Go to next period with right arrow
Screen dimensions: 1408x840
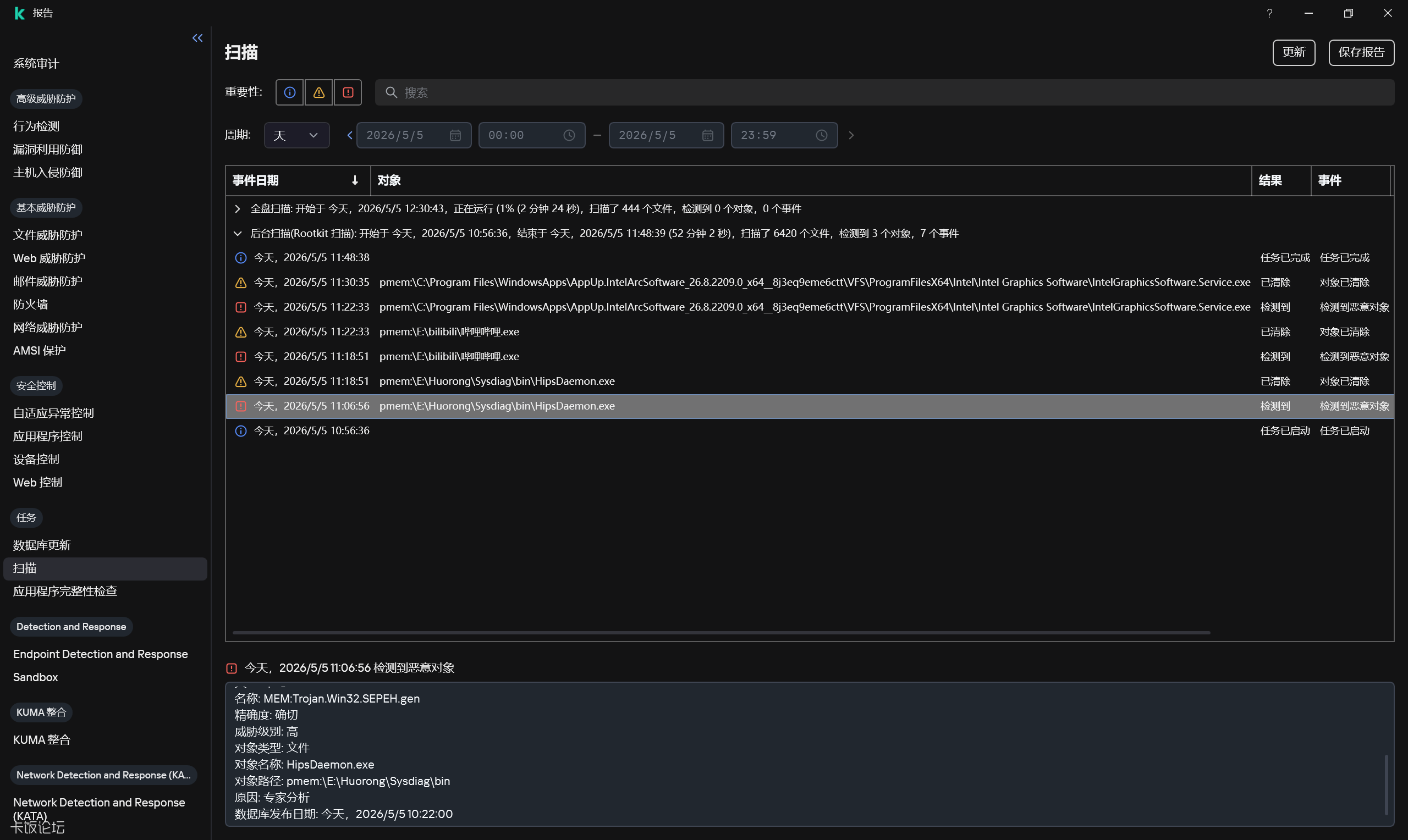[851, 135]
